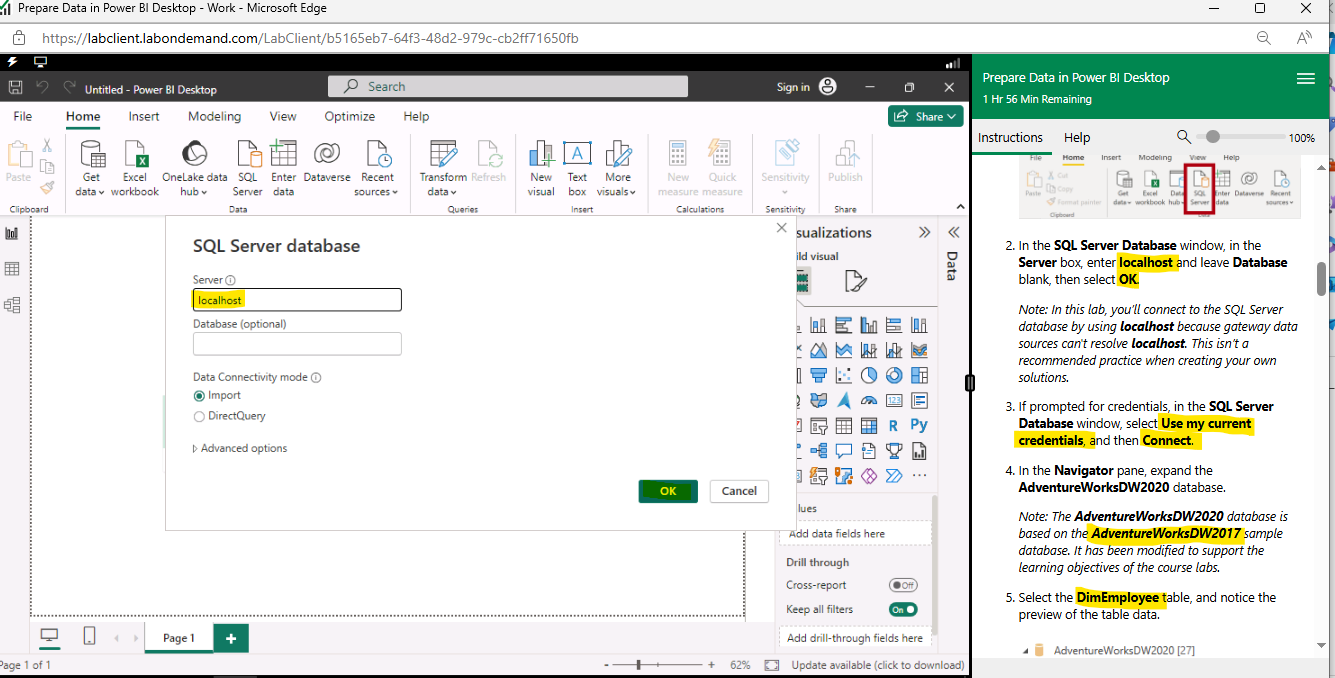Collapse the Visualizations pane chevrons
Viewport: 1335px width, 678px height.
925,232
